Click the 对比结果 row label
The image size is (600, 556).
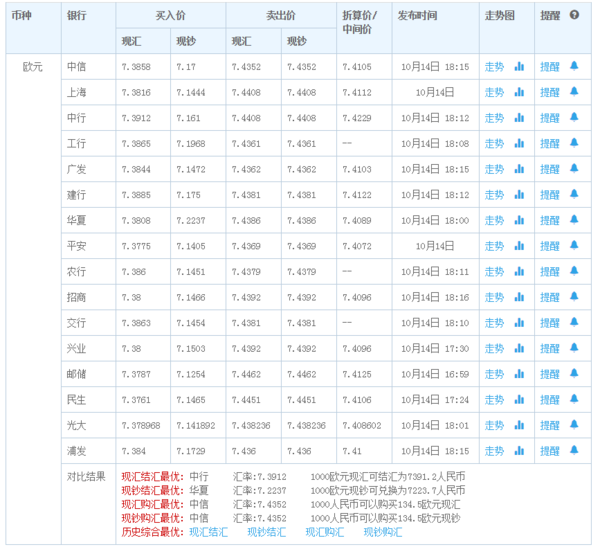pyautogui.click(x=86, y=476)
